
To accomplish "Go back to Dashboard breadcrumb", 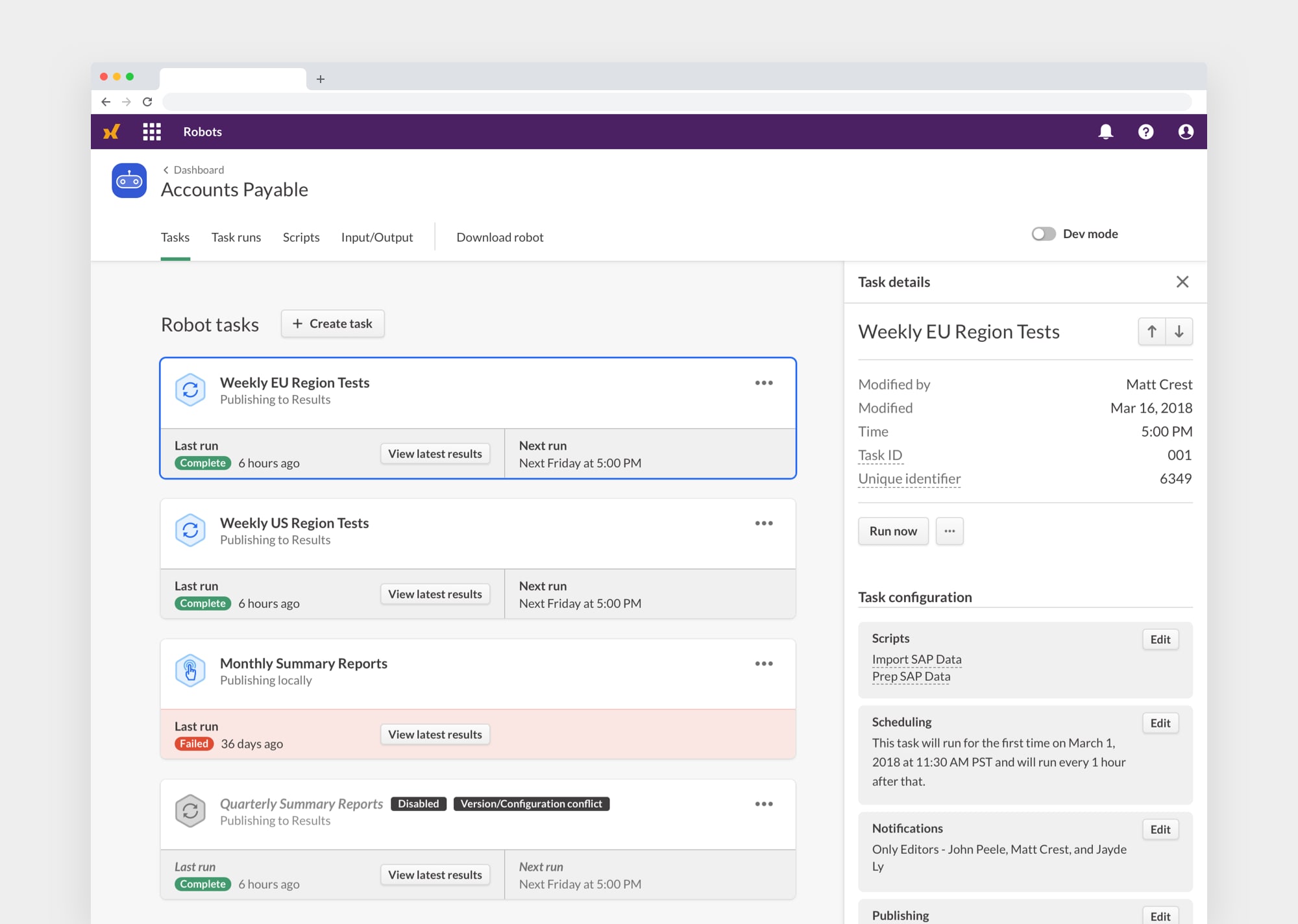I will click(193, 170).
